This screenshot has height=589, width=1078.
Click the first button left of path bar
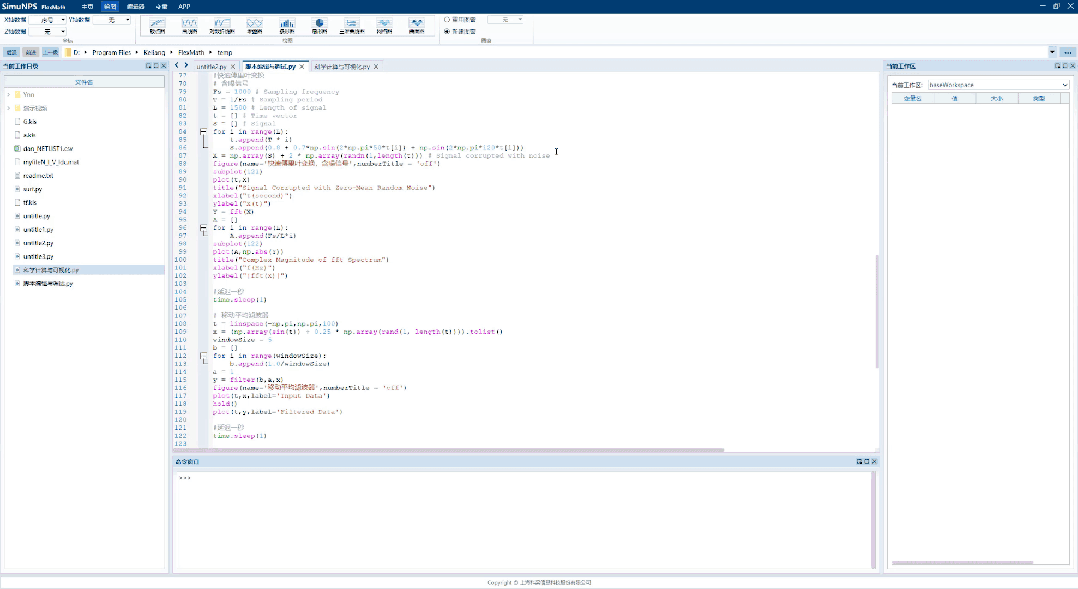click(x=11, y=52)
